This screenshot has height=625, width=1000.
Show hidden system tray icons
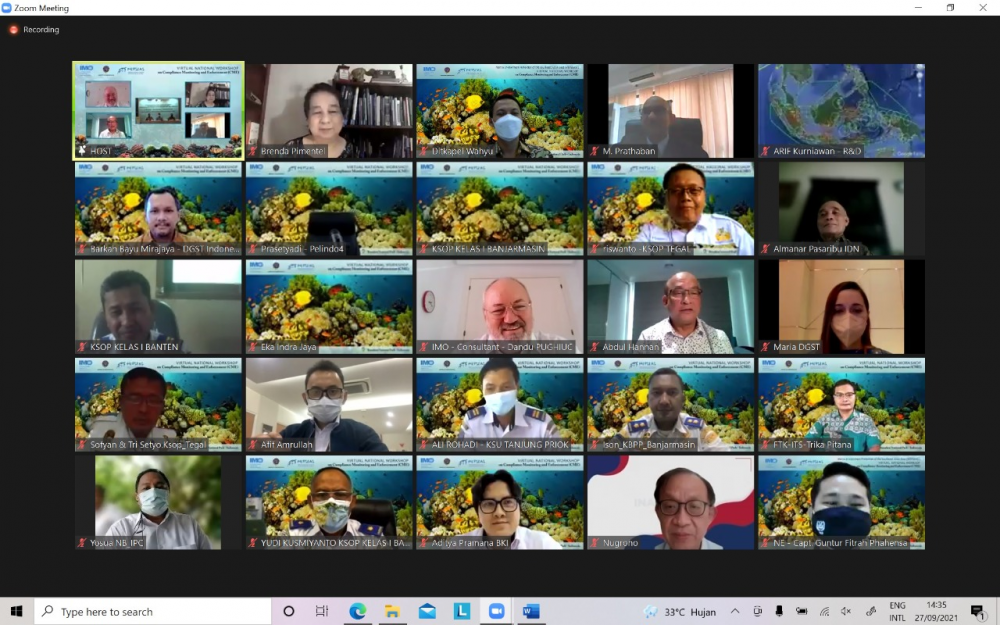tap(735, 611)
